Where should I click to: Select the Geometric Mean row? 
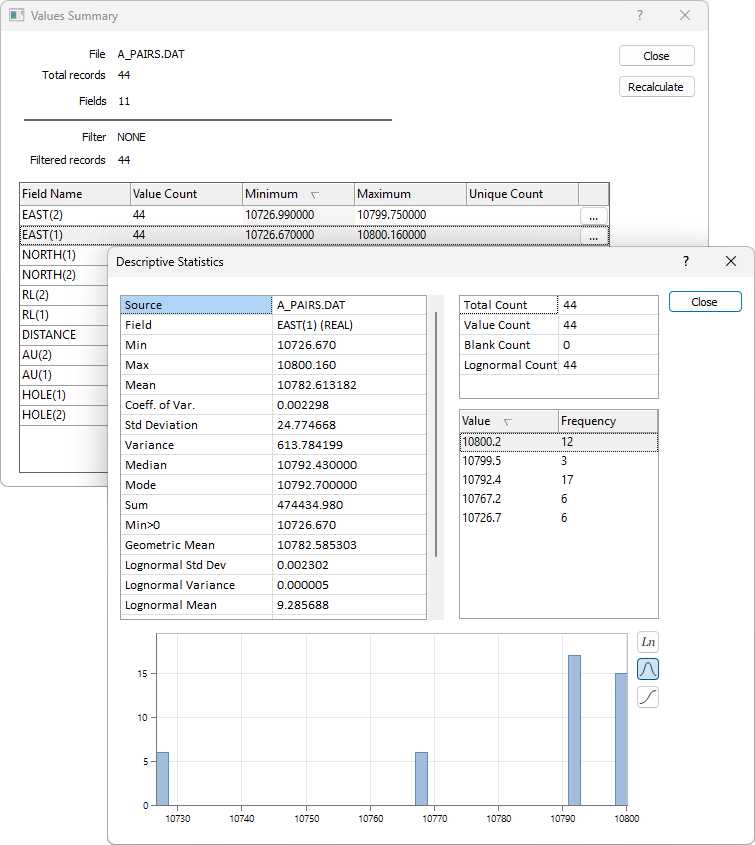click(x=273, y=545)
